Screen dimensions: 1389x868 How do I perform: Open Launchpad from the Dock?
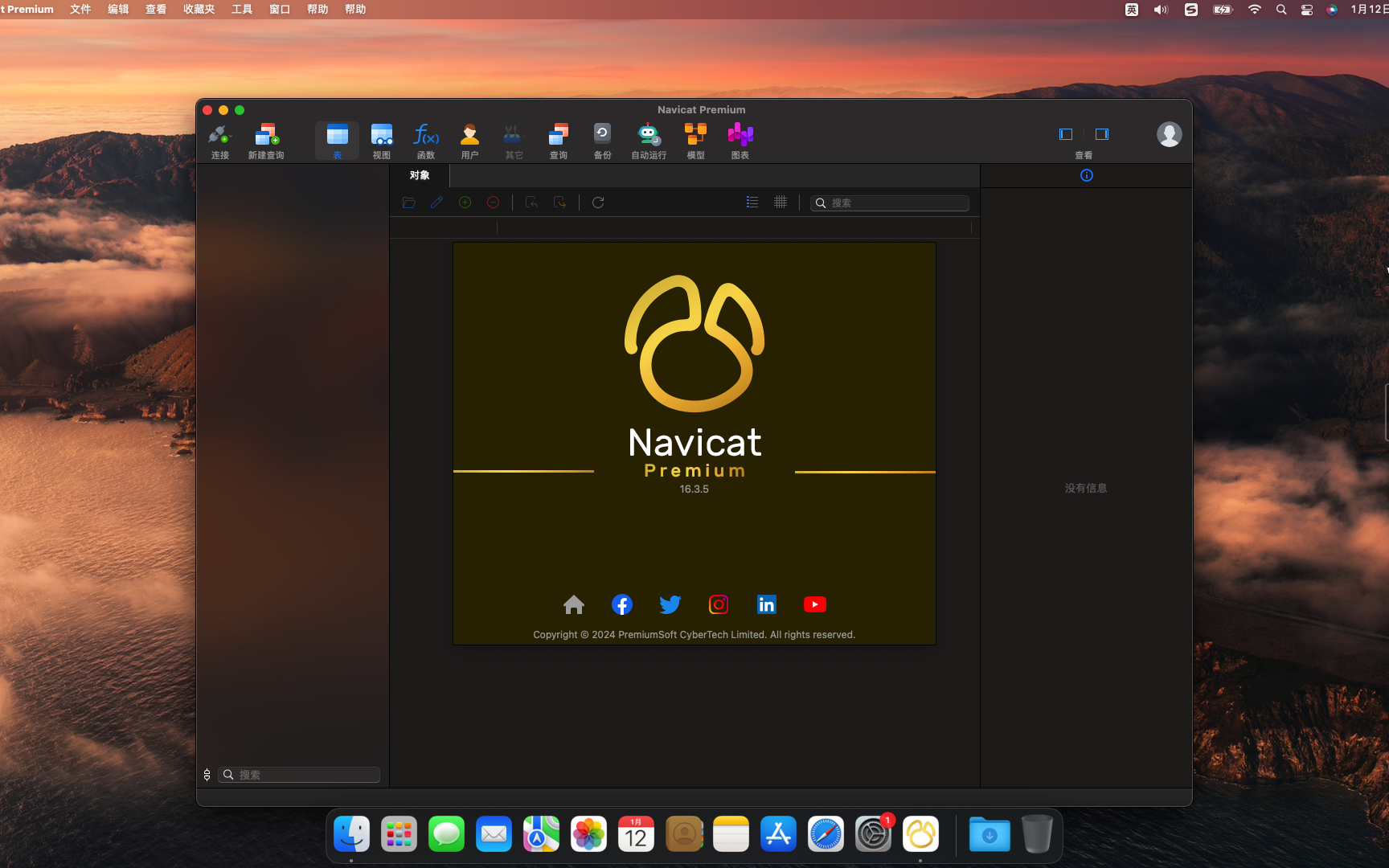coord(399,834)
